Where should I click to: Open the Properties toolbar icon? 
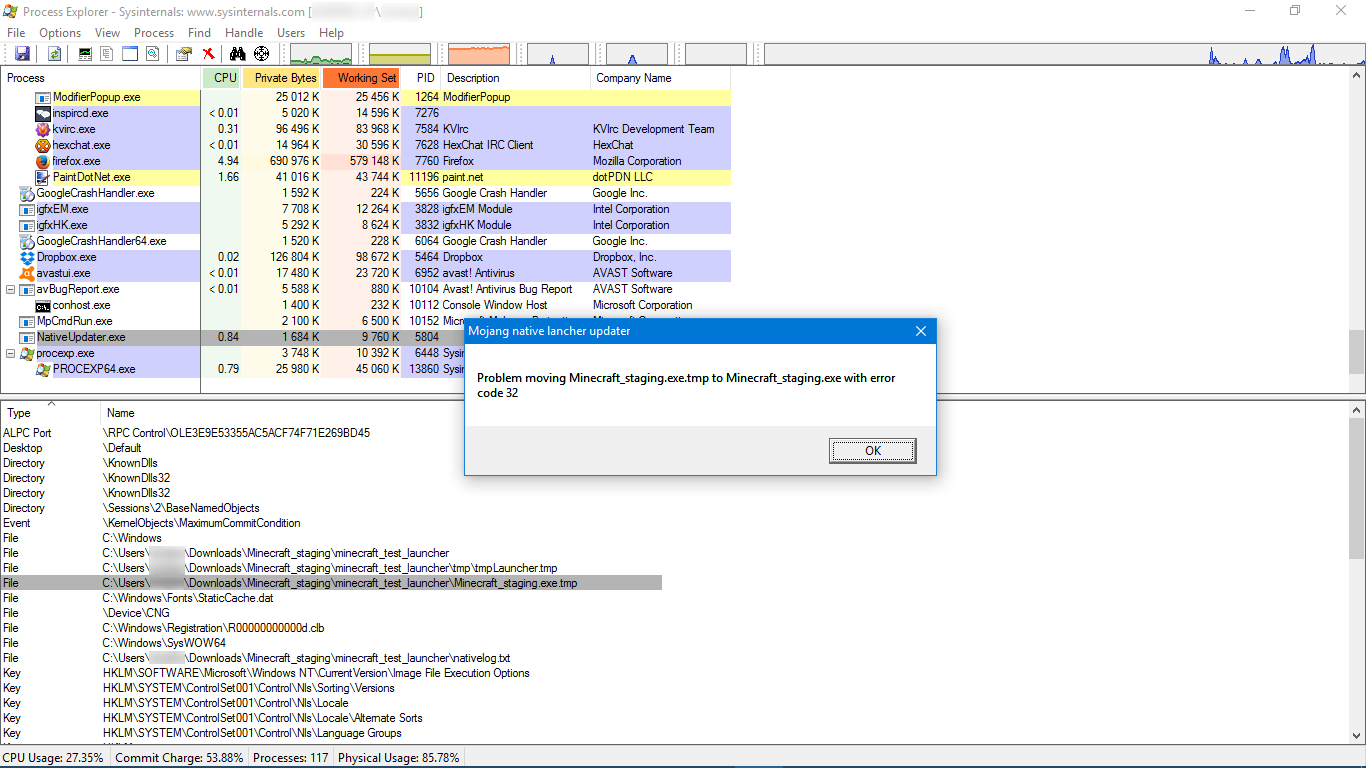coord(184,54)
